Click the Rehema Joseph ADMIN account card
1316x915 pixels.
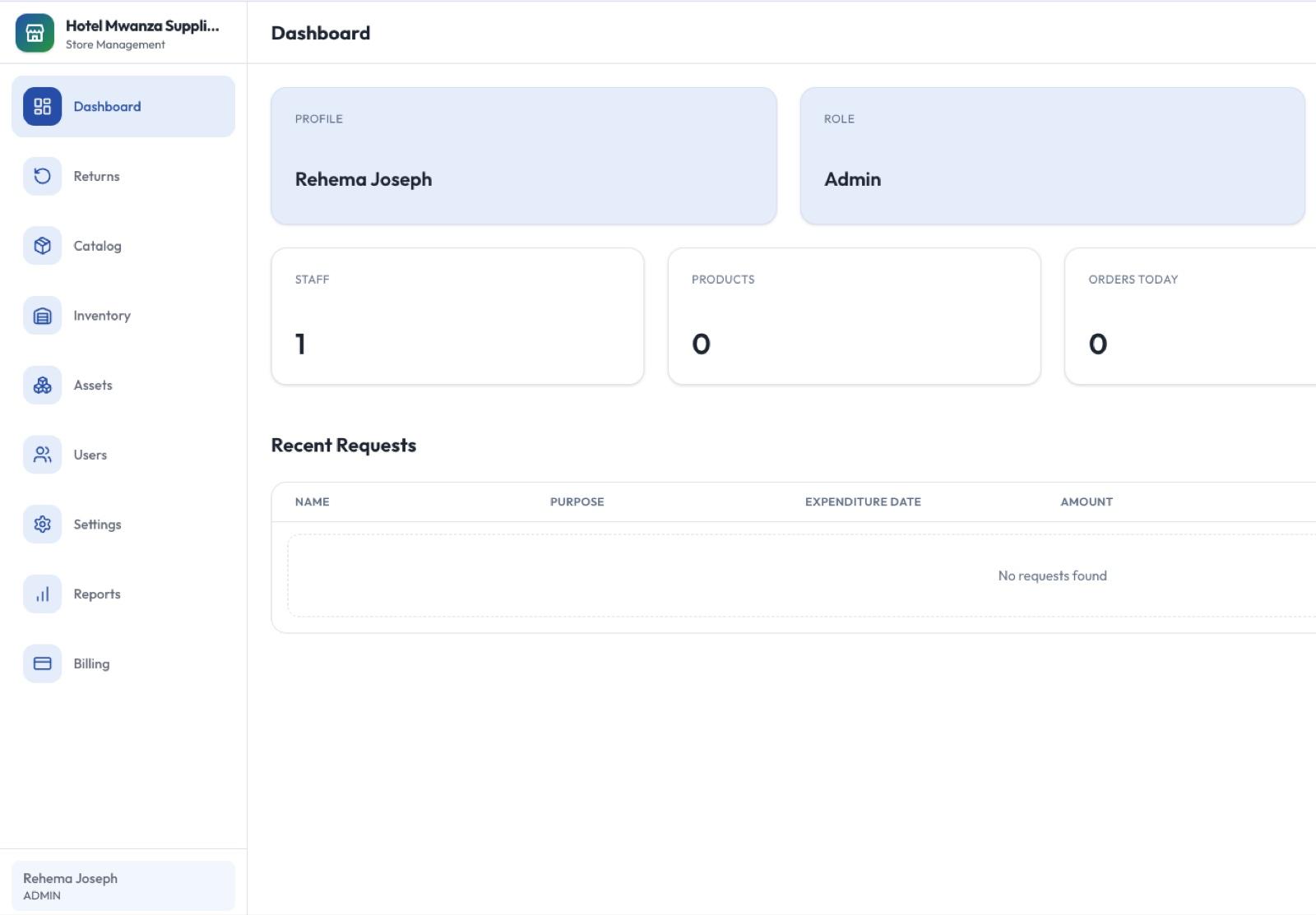tap(123, 885)
